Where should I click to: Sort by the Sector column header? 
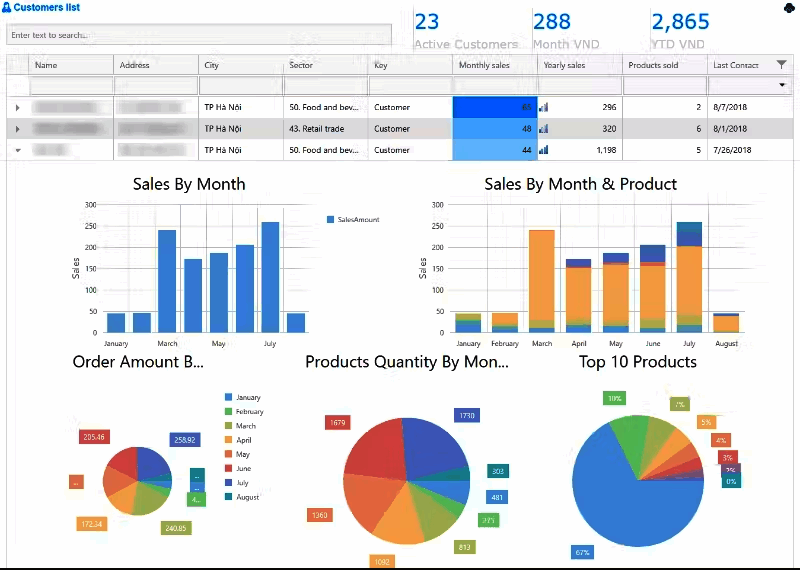[326, 65]
